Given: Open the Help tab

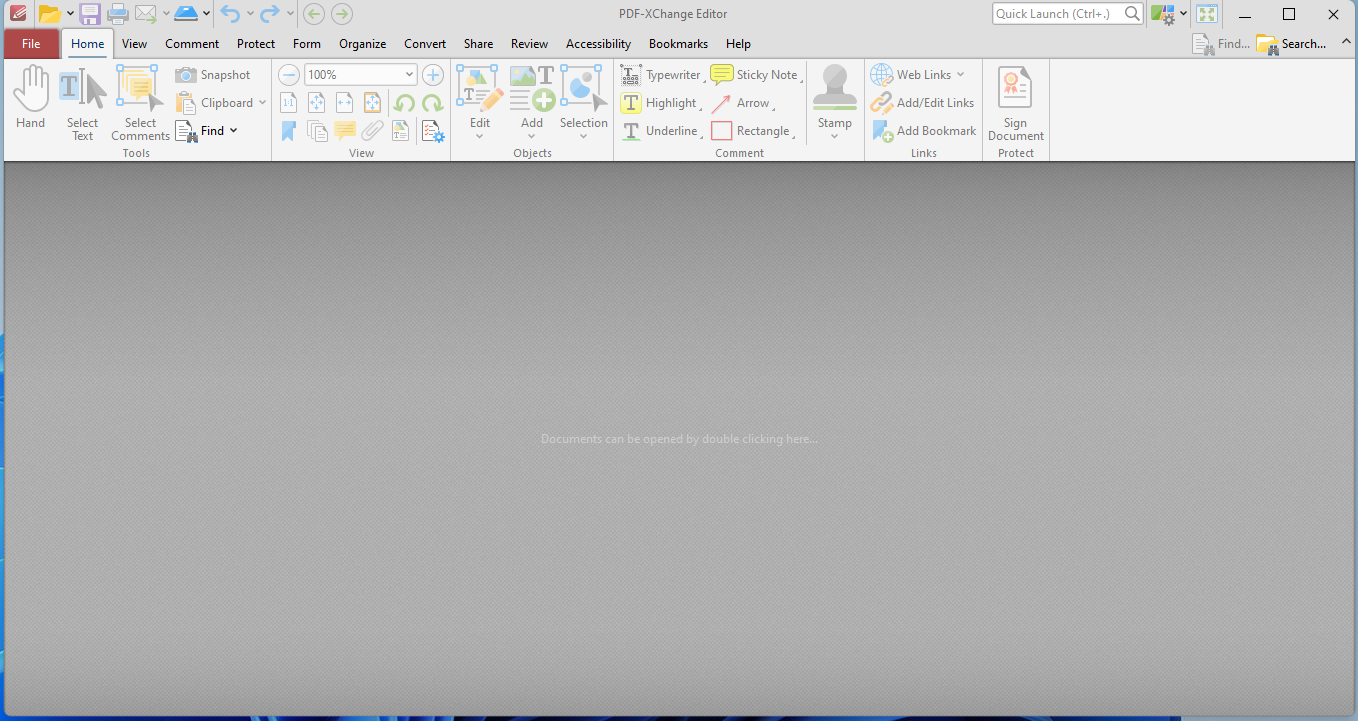Looking at the screenshot, I should coord(738,44).
